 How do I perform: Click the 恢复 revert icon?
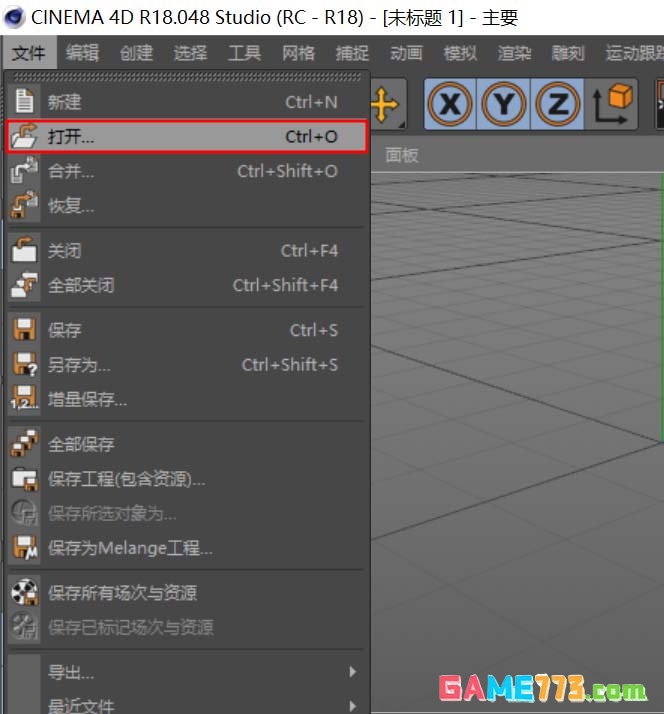[x=24, y=205]
